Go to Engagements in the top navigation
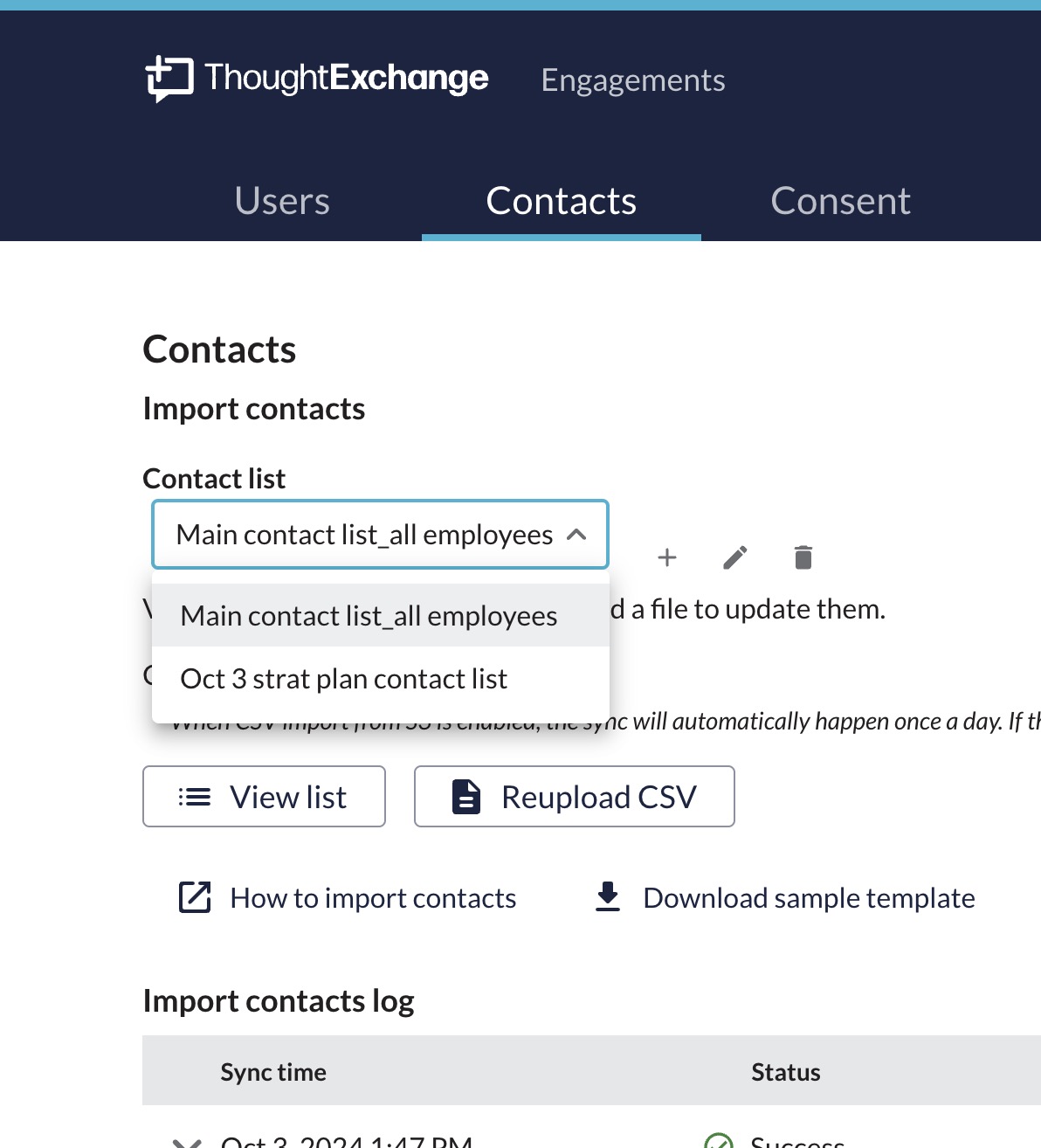The image size is (1041, 1148). [x=633, y=80]
